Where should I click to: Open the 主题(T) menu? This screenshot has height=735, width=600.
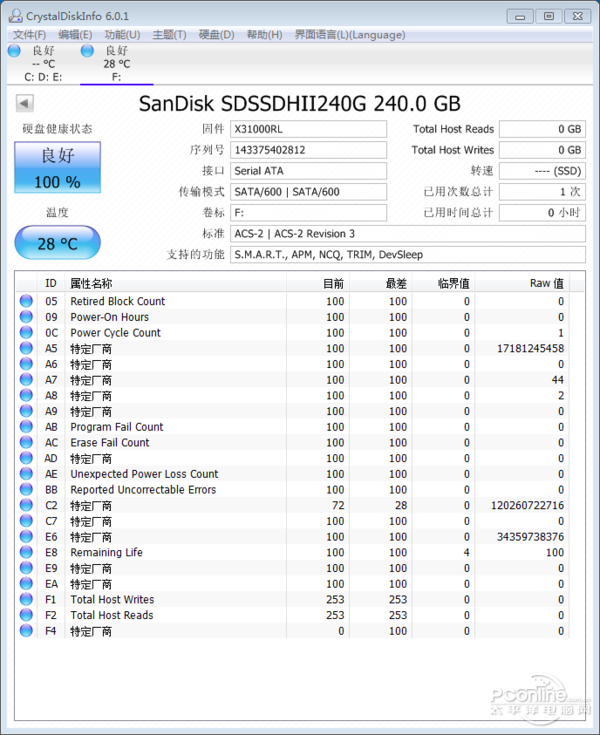tap(169, 34)
